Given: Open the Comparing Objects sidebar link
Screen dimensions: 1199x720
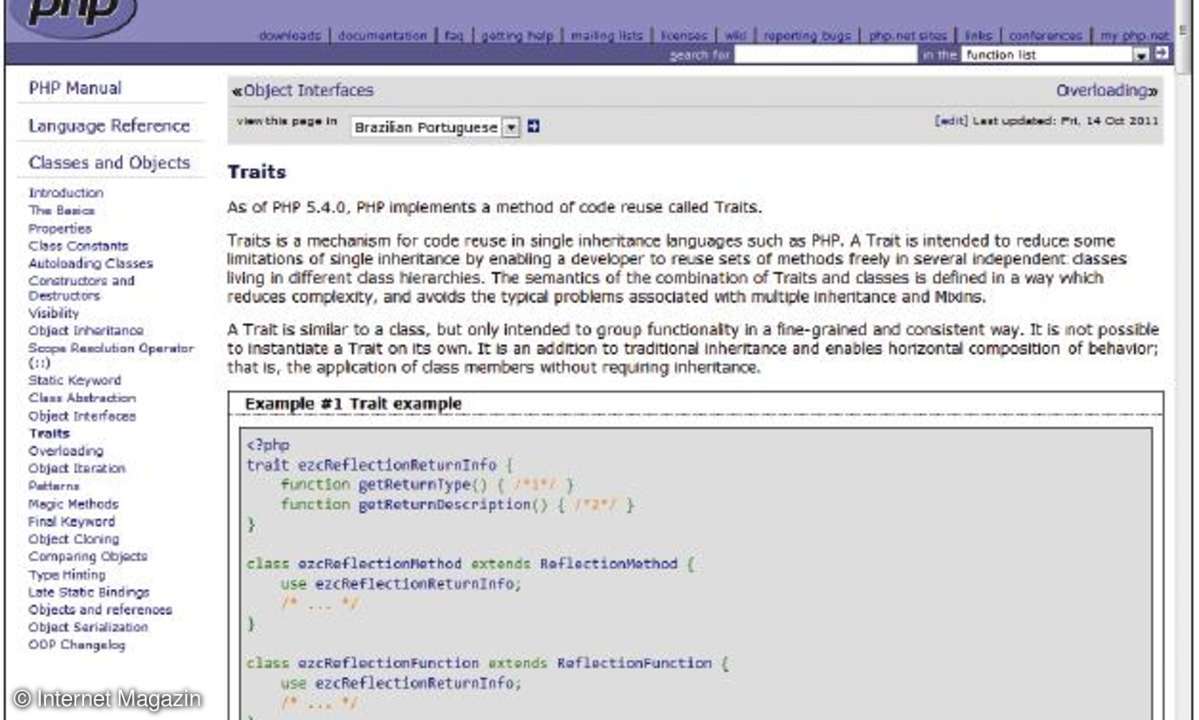Looking at the screenshot, I should coord(88,557).
